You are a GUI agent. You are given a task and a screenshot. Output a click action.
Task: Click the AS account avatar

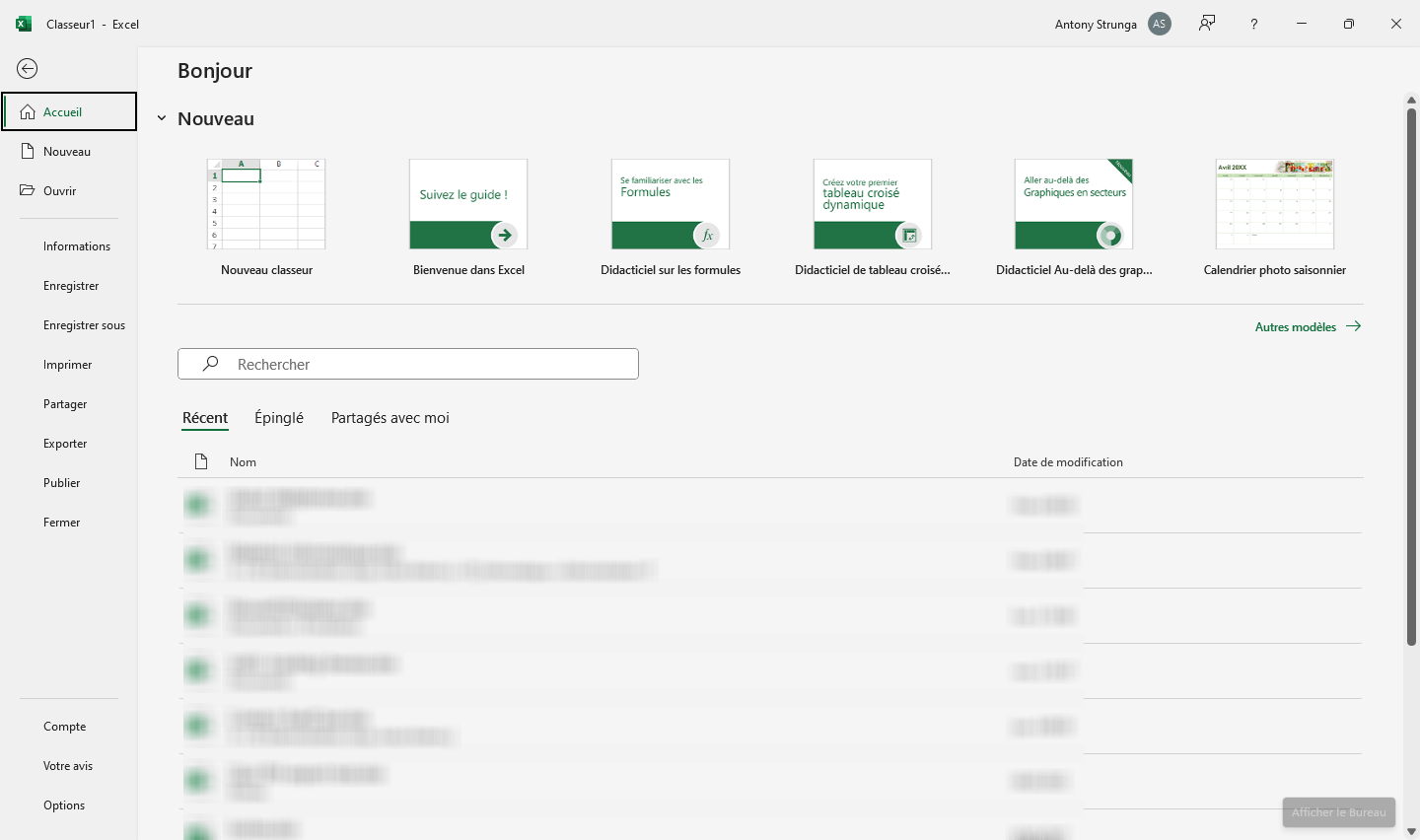(1160, 24)
